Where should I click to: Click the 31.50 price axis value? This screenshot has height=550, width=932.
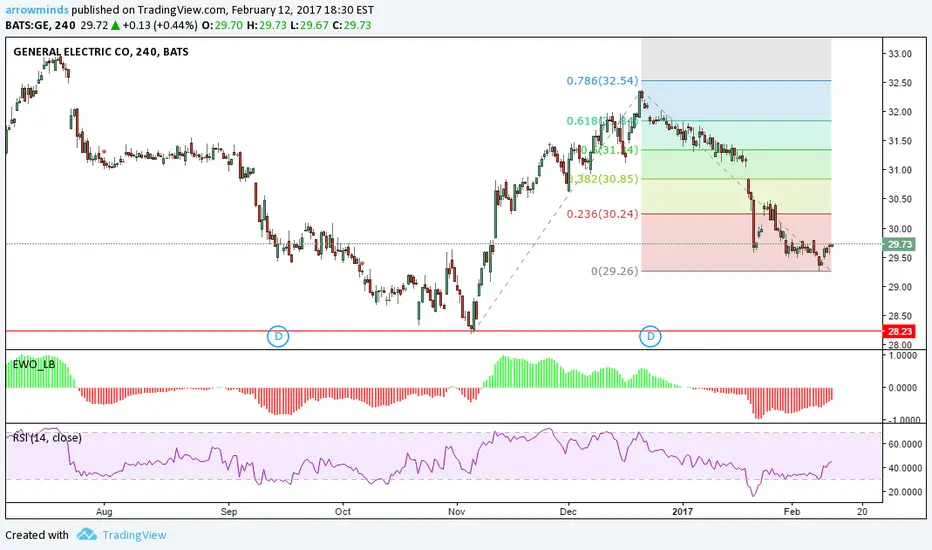tap(900, 142)
